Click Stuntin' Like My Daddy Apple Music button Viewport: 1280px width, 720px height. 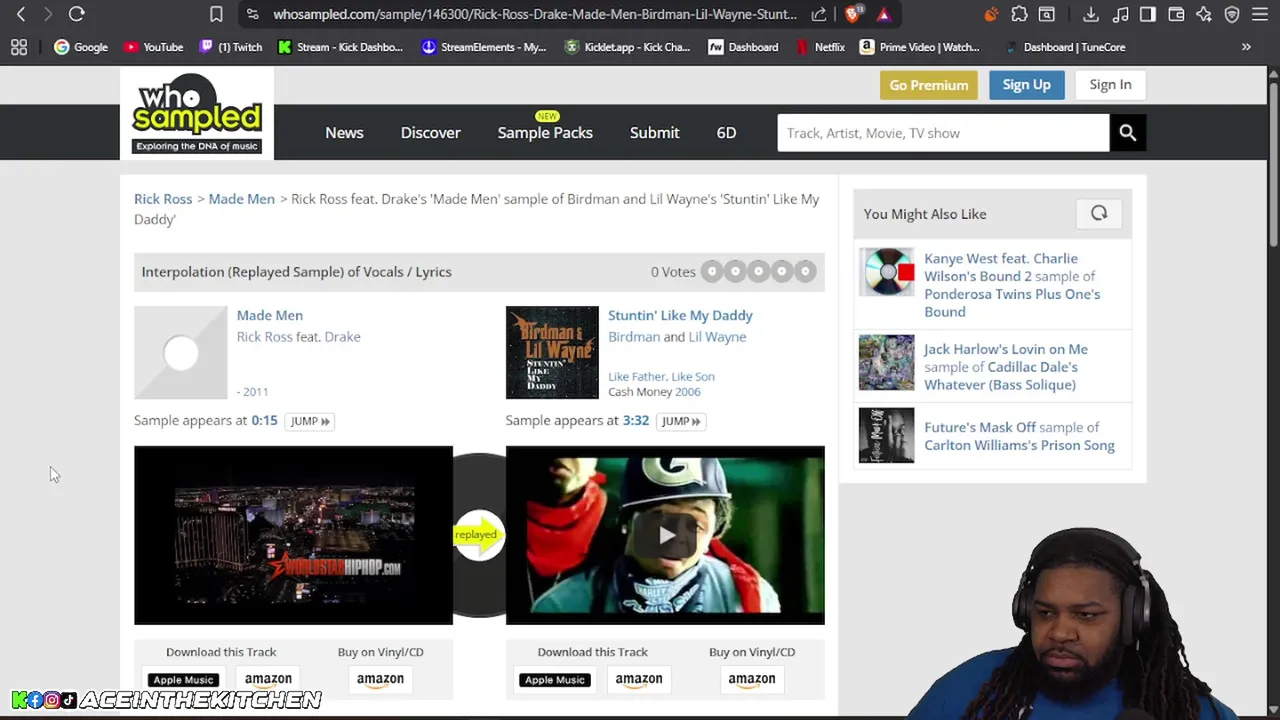[555, 680]
